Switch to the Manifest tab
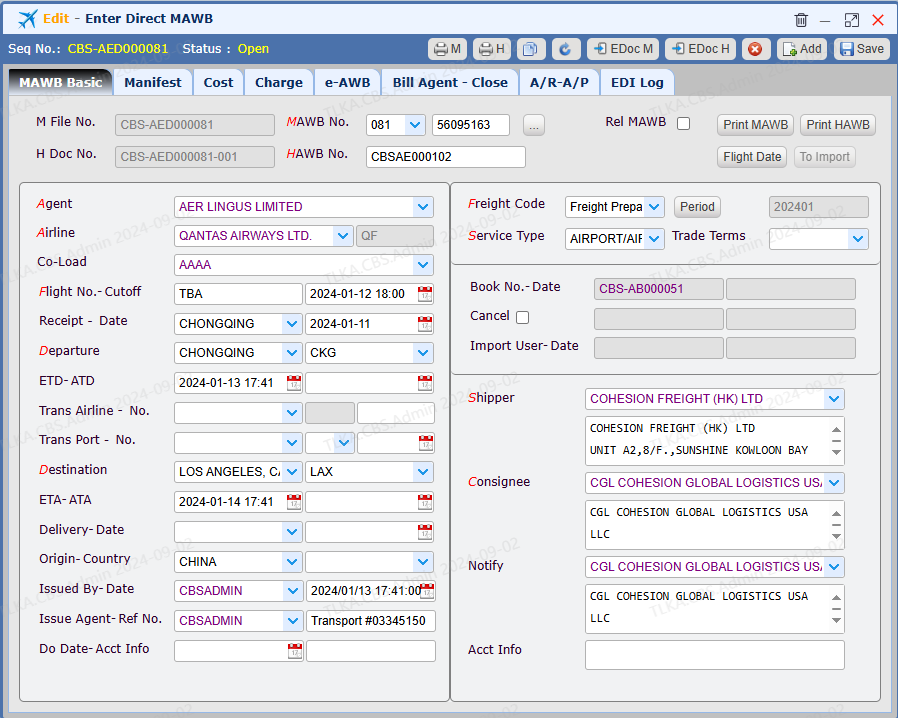 click(x=153, y=82)
